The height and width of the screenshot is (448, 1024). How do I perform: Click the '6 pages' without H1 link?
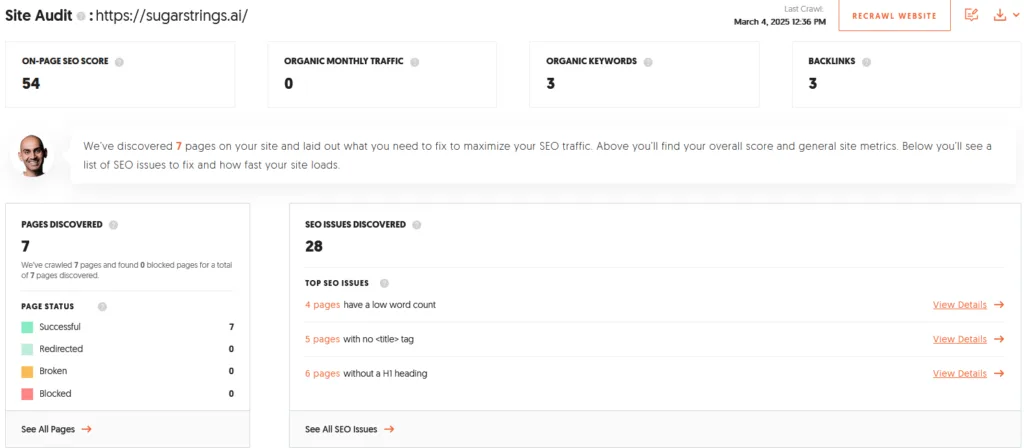pos(323,374)
